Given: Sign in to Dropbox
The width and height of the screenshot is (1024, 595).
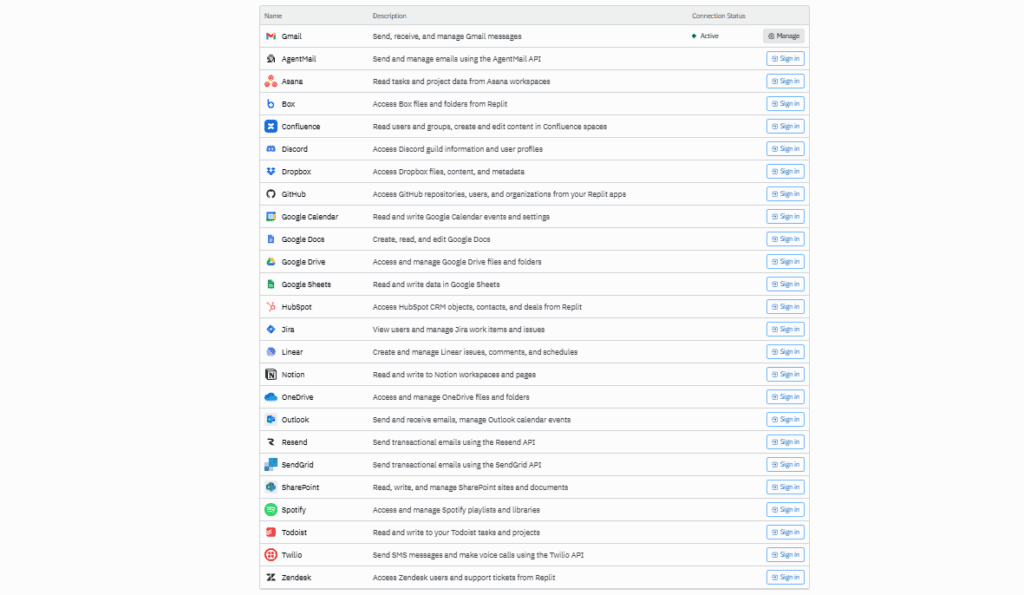Looking at the screenshot, I should point(785,172).
